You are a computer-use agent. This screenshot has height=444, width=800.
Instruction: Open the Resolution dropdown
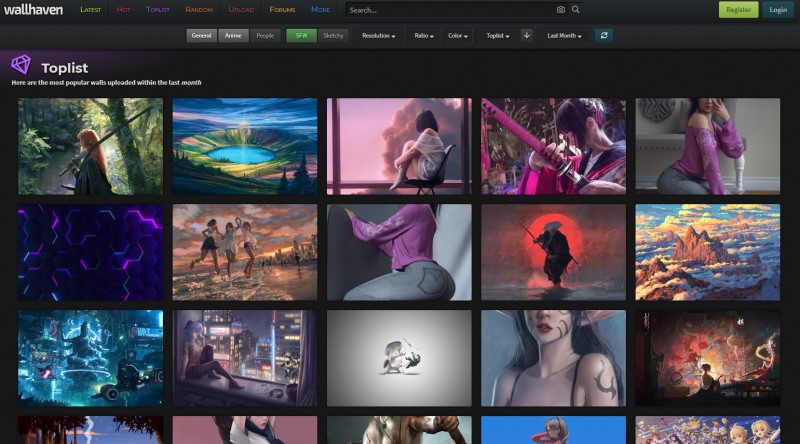coord(378,35)
